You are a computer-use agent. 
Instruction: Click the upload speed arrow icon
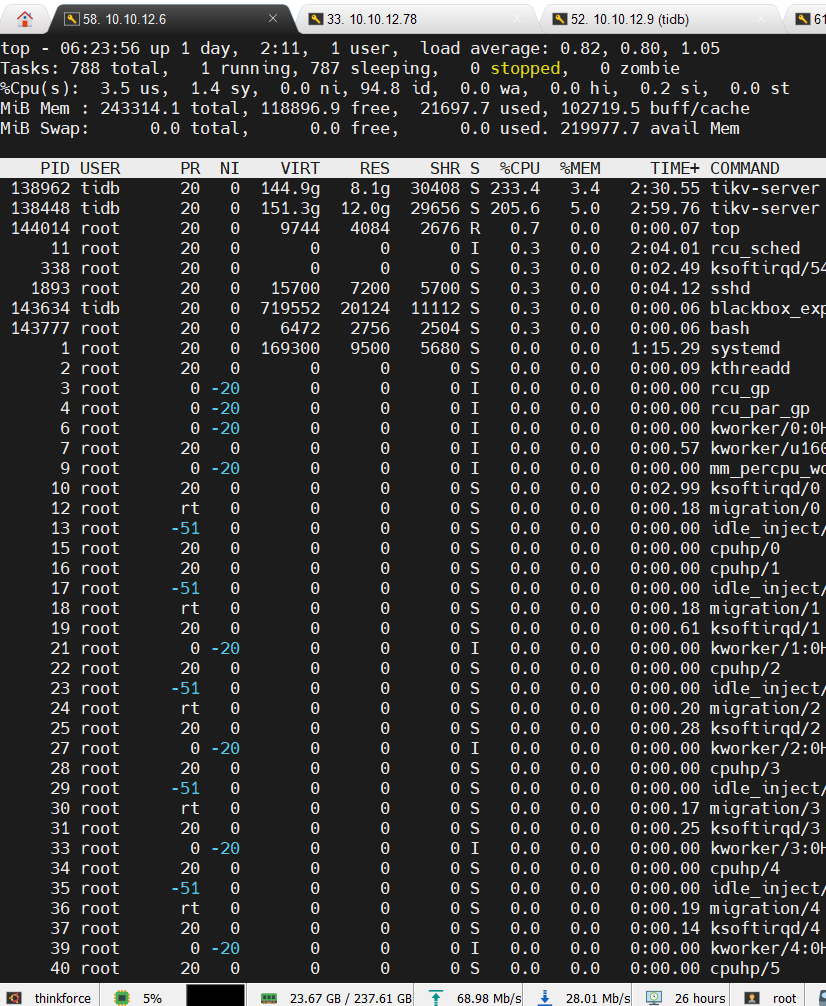pos(436,998)
